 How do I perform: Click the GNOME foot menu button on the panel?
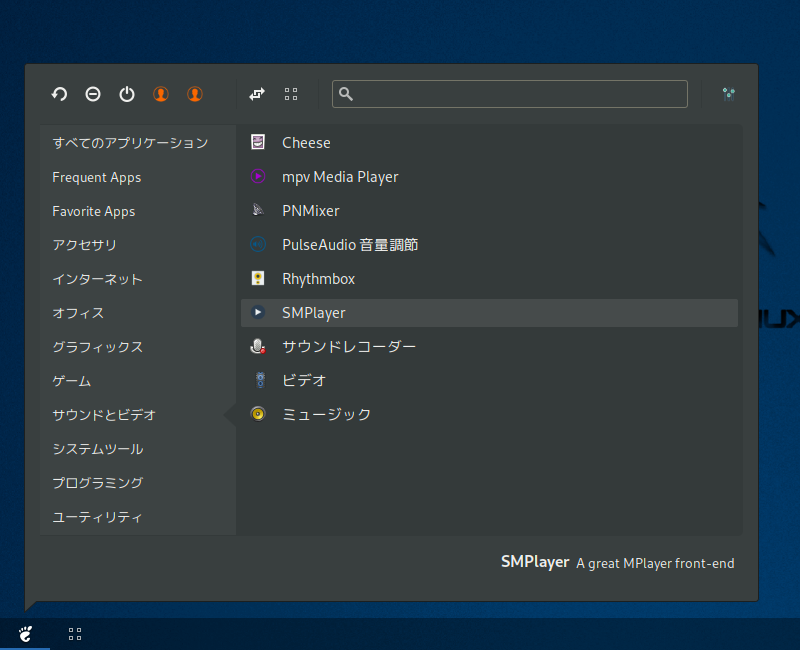tap(25, 634)
